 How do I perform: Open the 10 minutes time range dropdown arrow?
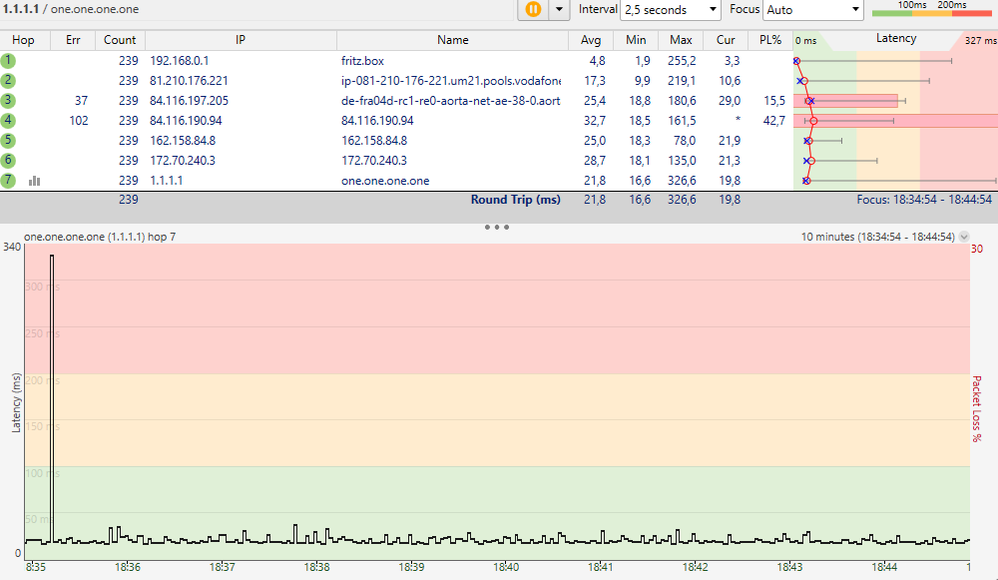tap(964, 237)
